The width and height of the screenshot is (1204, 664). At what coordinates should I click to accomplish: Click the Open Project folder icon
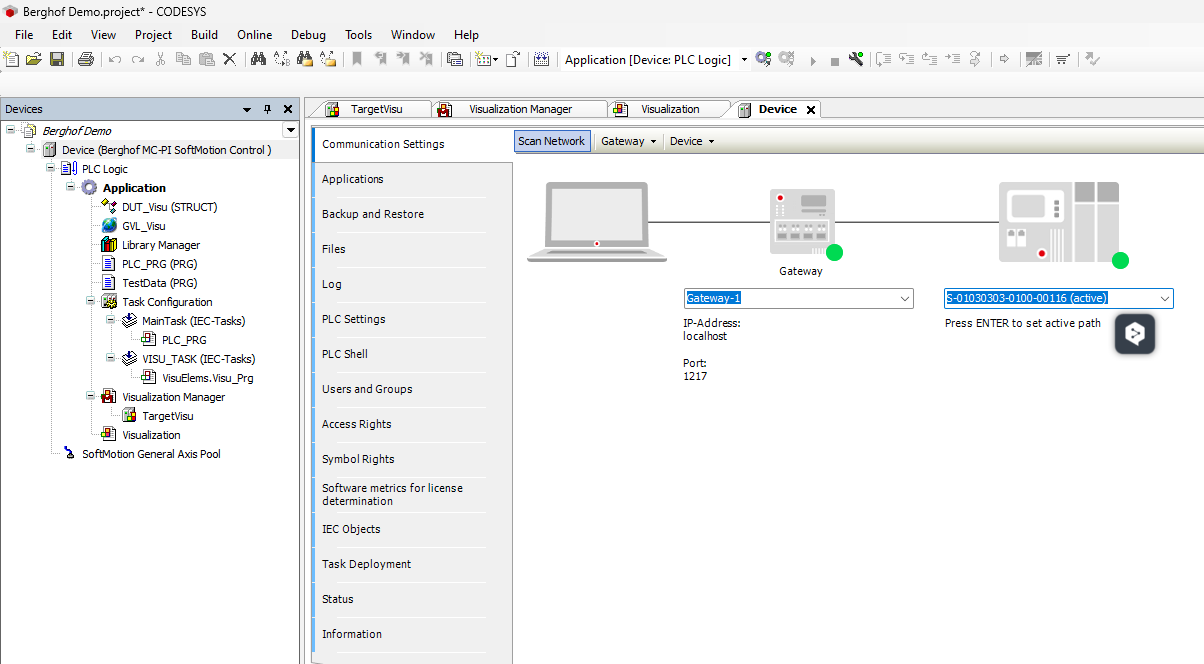[x=34, y=59]
